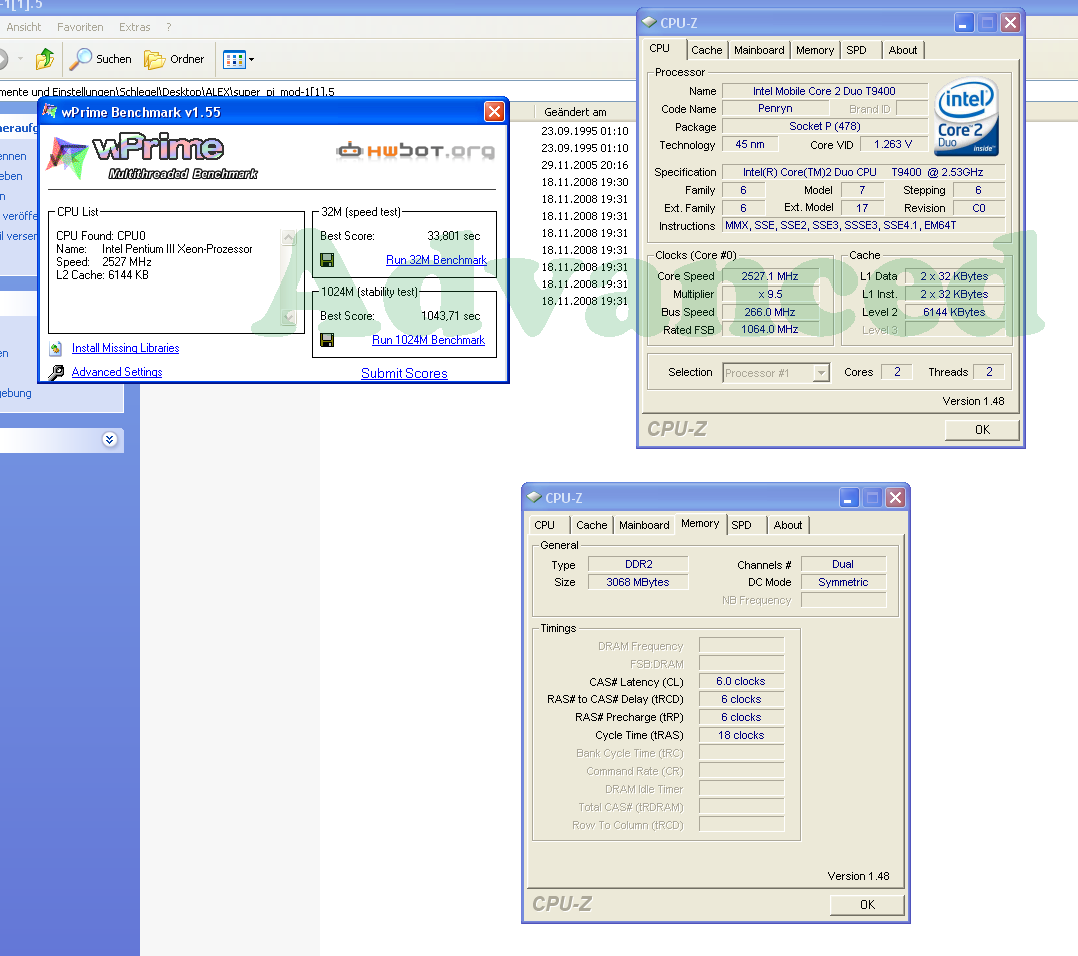Close the lower CPU-Z window

coord(895,498)
